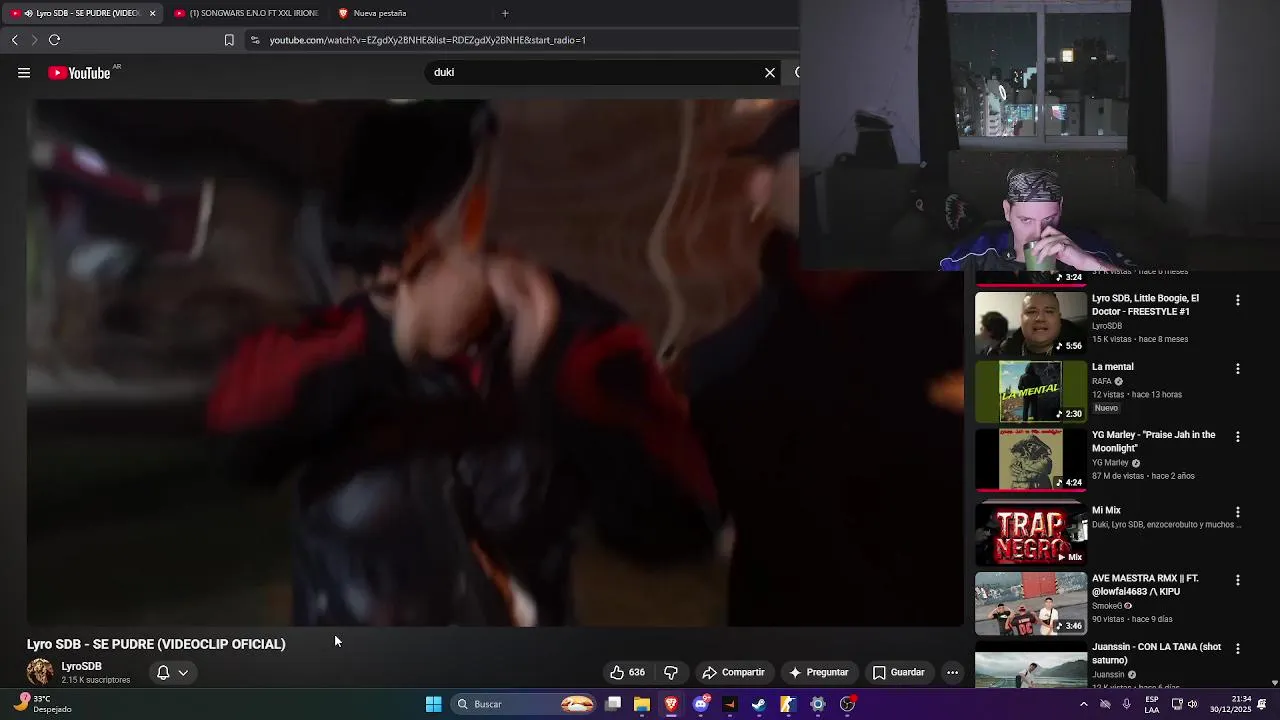Image resolution: width=1280 pixels, height=720 pixels.
Task: Open the YouTube hamburger guide menu
Action: (x=24, y=72)
